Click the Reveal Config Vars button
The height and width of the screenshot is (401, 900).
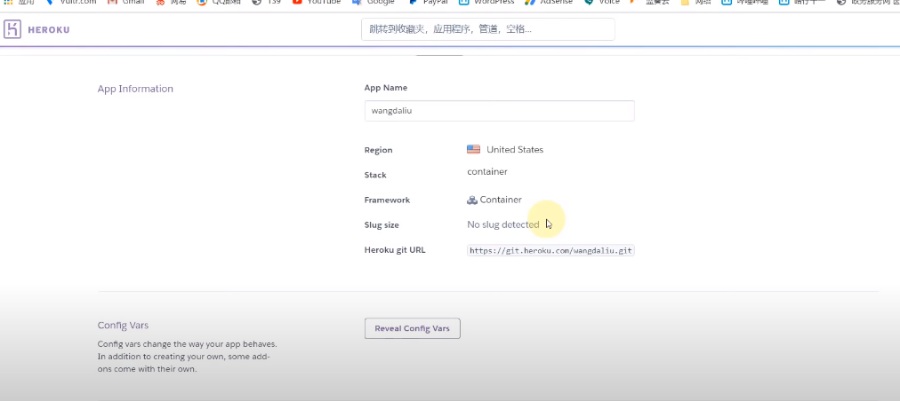[x=412, y=329]
